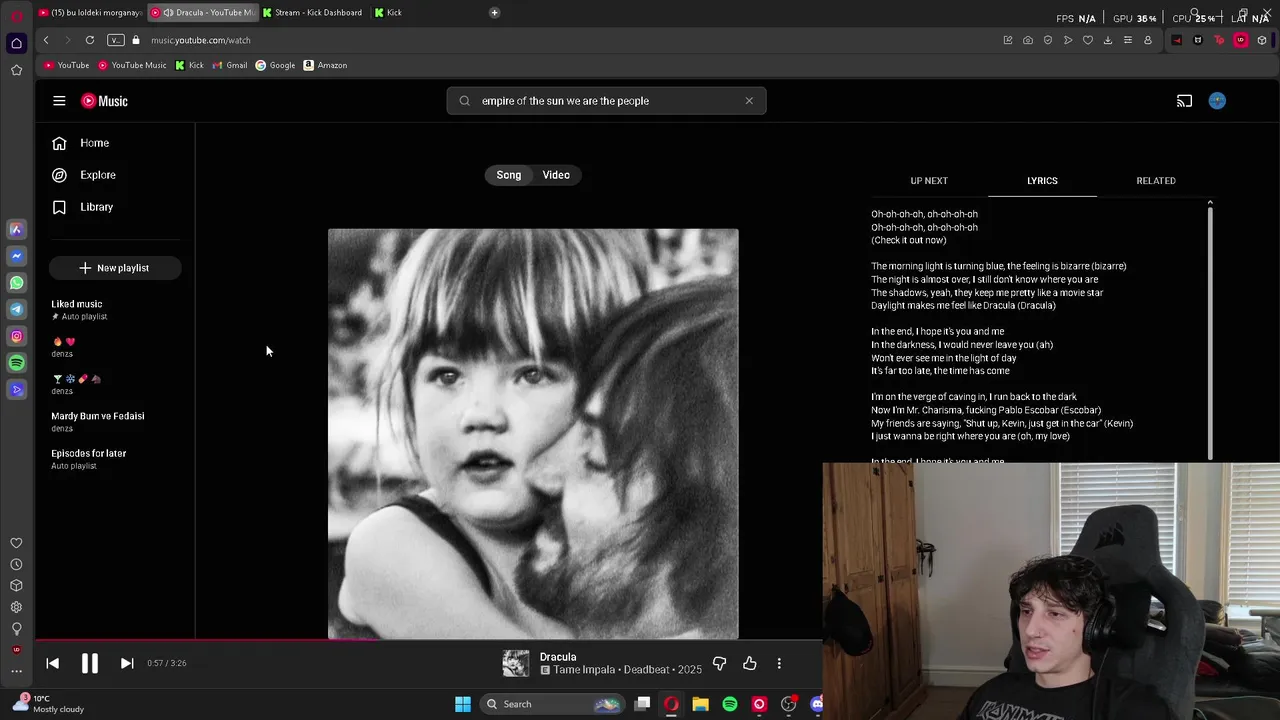Viewport: 1280px width, 720px height.
Task: Click the browser snapshot camera icon
Action: point(1028,40)
